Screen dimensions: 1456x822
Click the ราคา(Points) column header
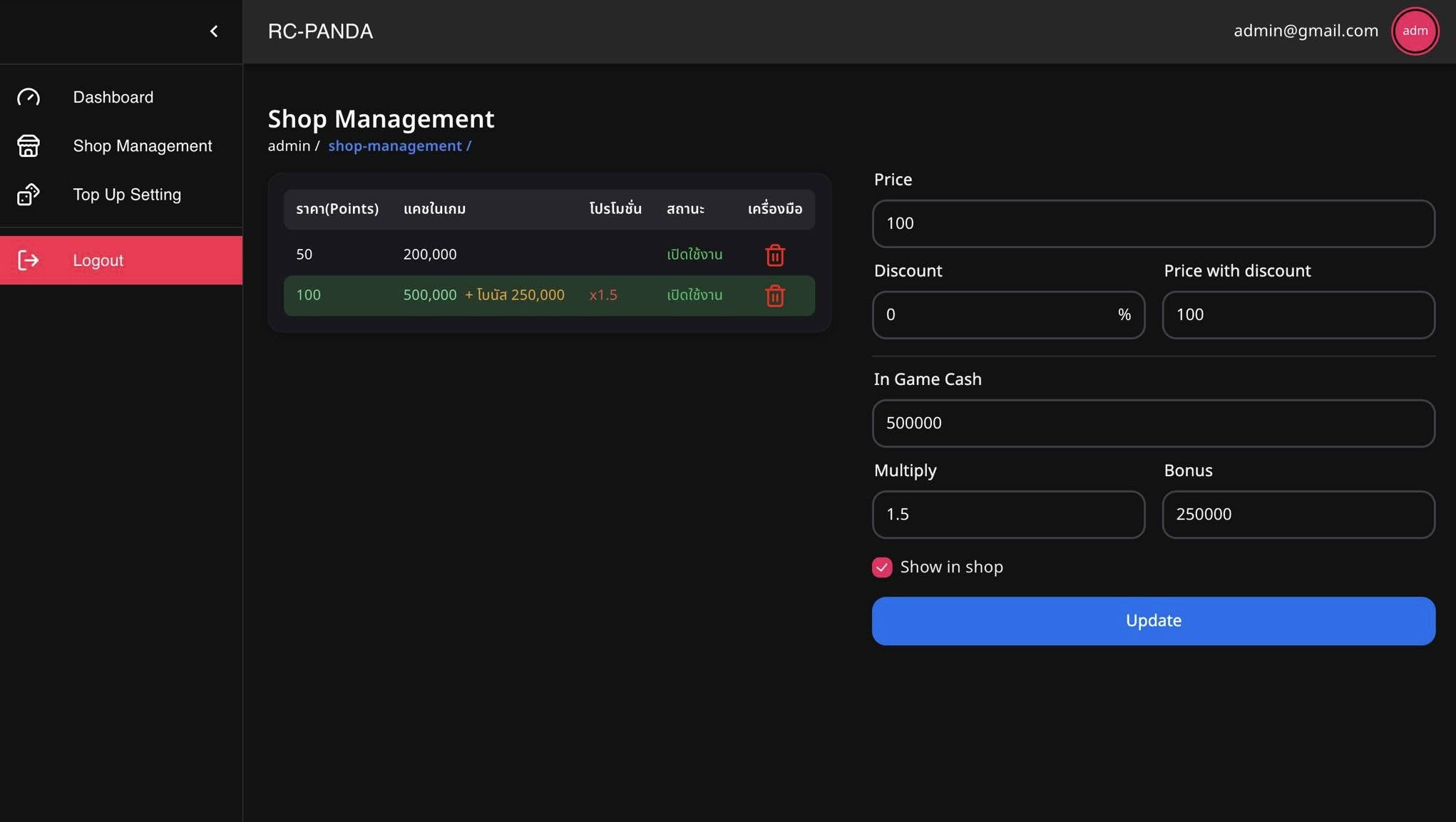coord(337,209)
